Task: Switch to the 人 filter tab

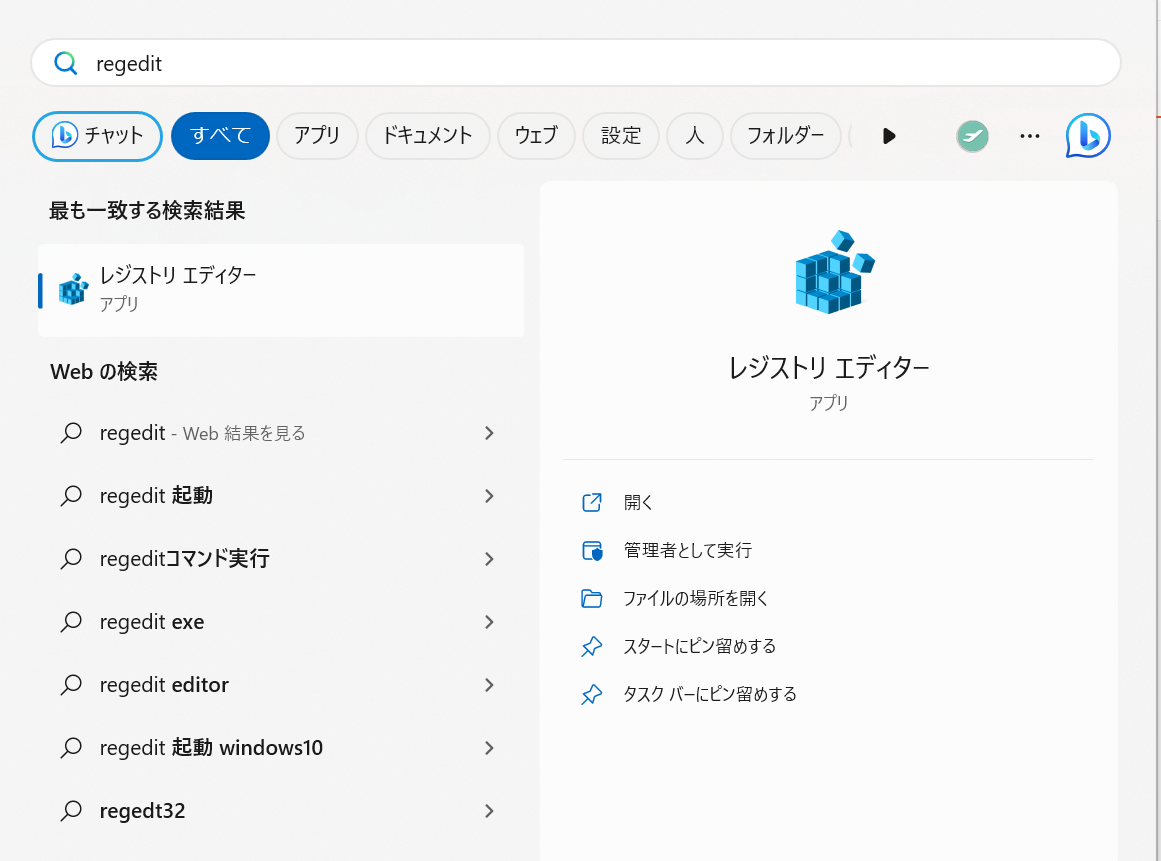Action: click(695, 136)
